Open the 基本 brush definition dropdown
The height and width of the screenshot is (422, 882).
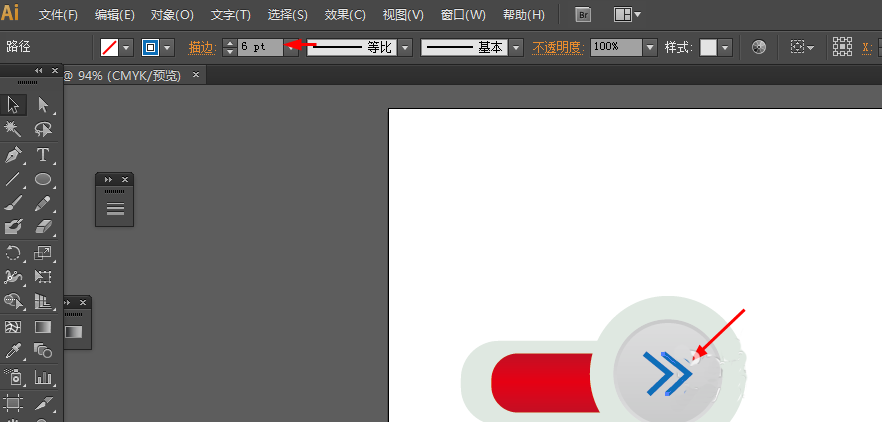tap(516, 48)
